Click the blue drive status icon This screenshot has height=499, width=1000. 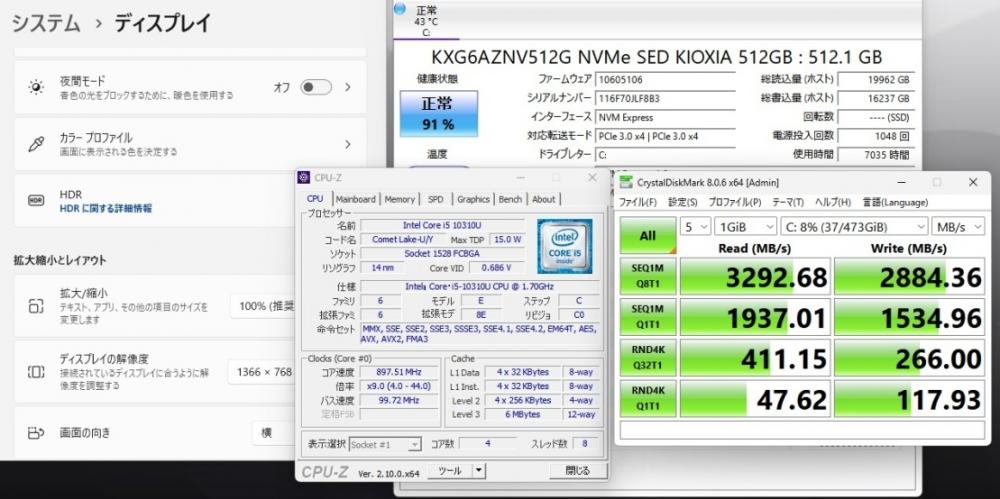click(x=400, y=9)
